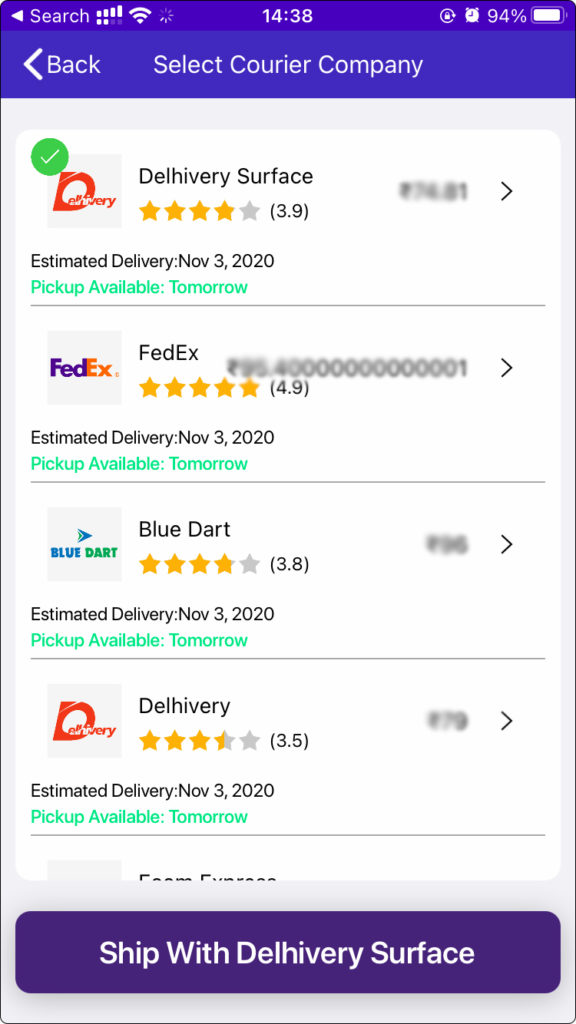The height and width of the screenshot is (1024, 576).
Task: Tap Delhivery Surface star rating
Action: (x=199, y=211)
